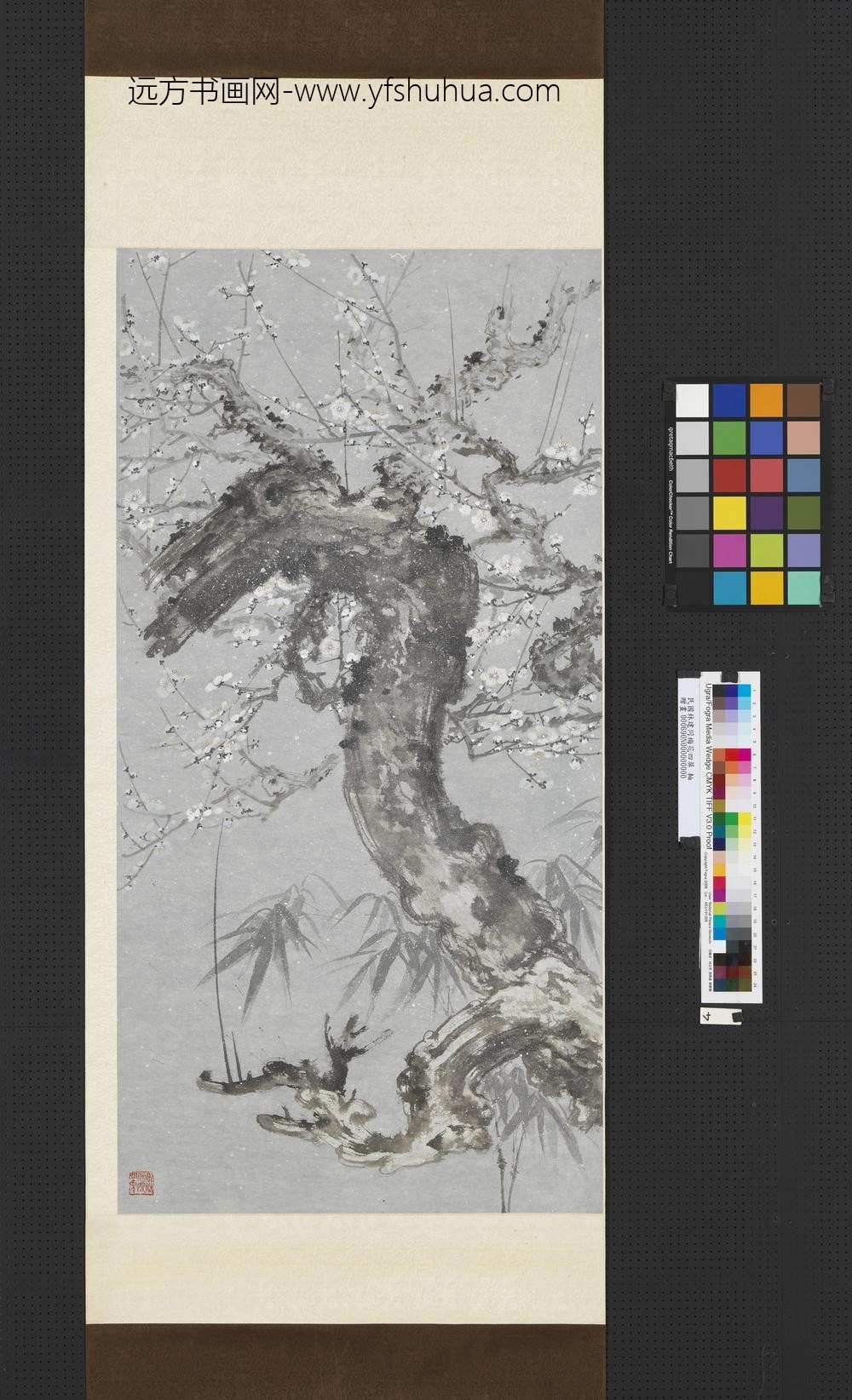852x1400 pixels.
Task: Select the brown swatch on the ColorChecker
Action: pyautogui.click(x=803, y=401)
